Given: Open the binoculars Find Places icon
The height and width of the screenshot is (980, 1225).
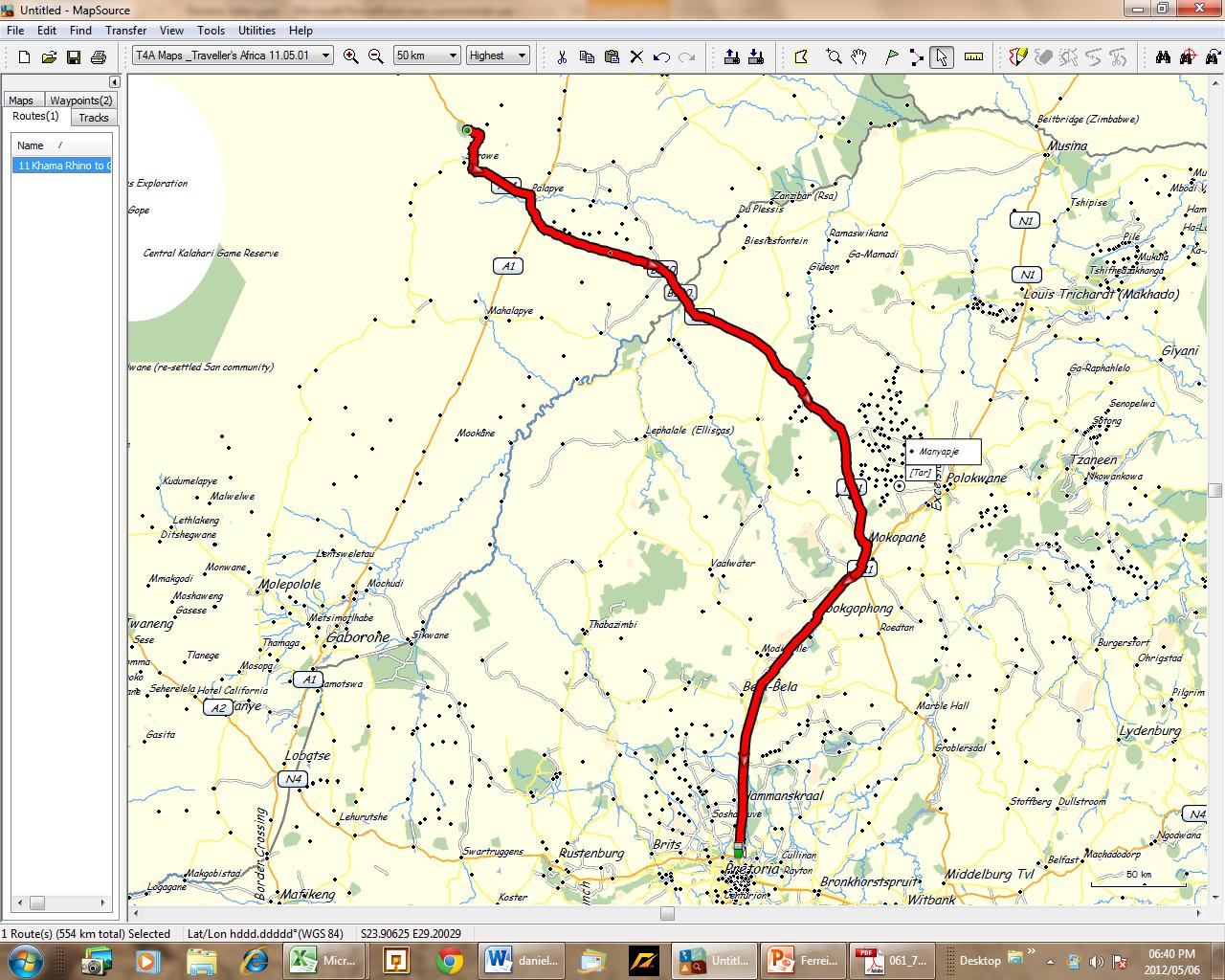Looking at the screenshot, I should point(1163,56).
